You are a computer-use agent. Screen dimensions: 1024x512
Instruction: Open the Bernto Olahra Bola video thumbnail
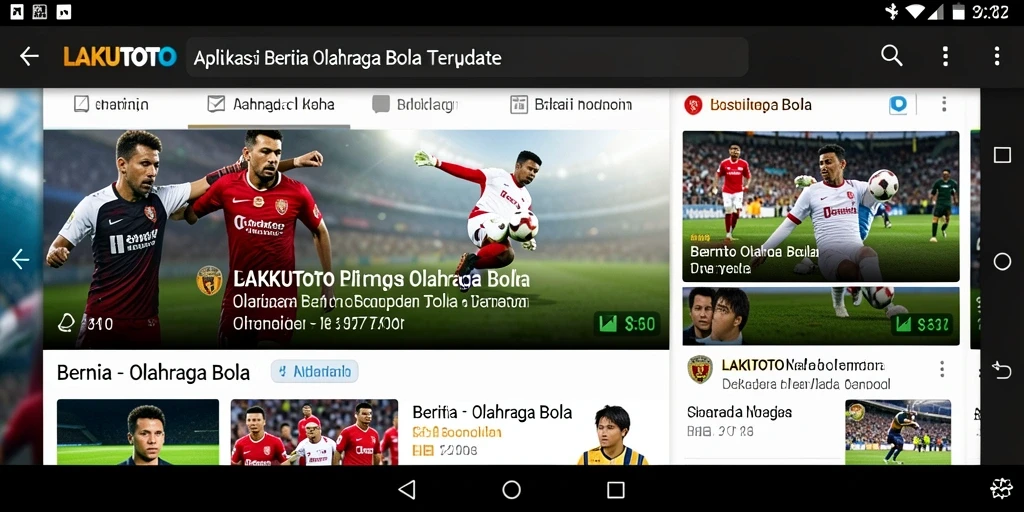point(821,206)
